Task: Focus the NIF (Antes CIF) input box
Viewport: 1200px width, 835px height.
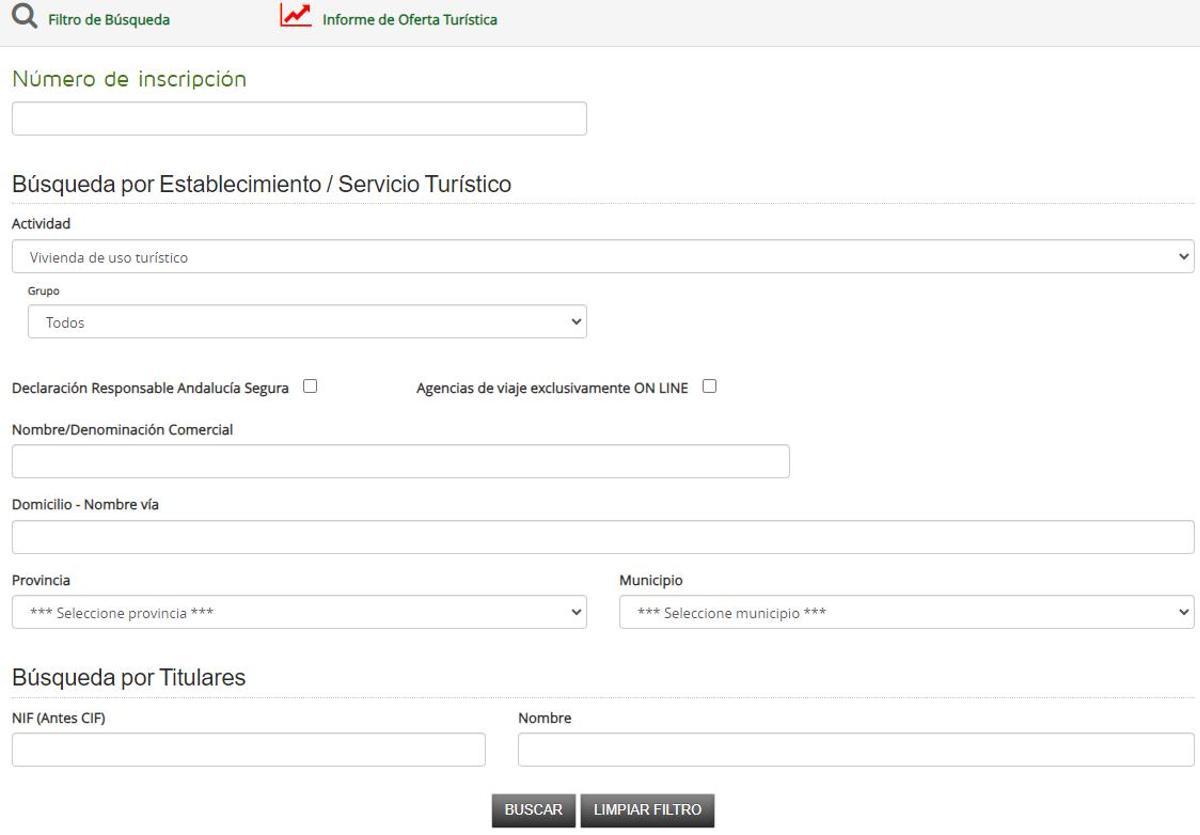Action: click(x=247, y=748)
